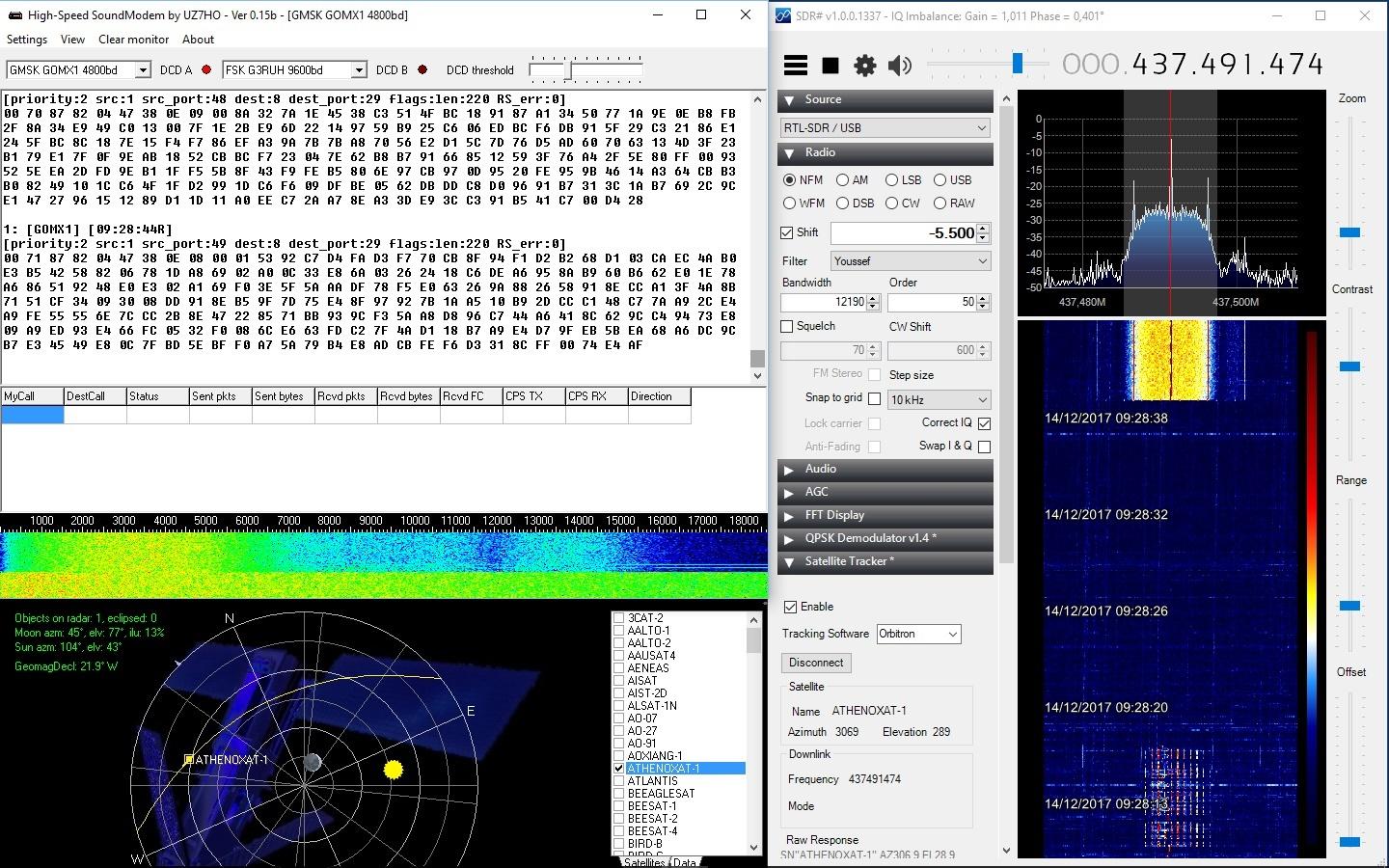Open the SDR# hamburger menu
The image size is (1389, 868).
795,65
